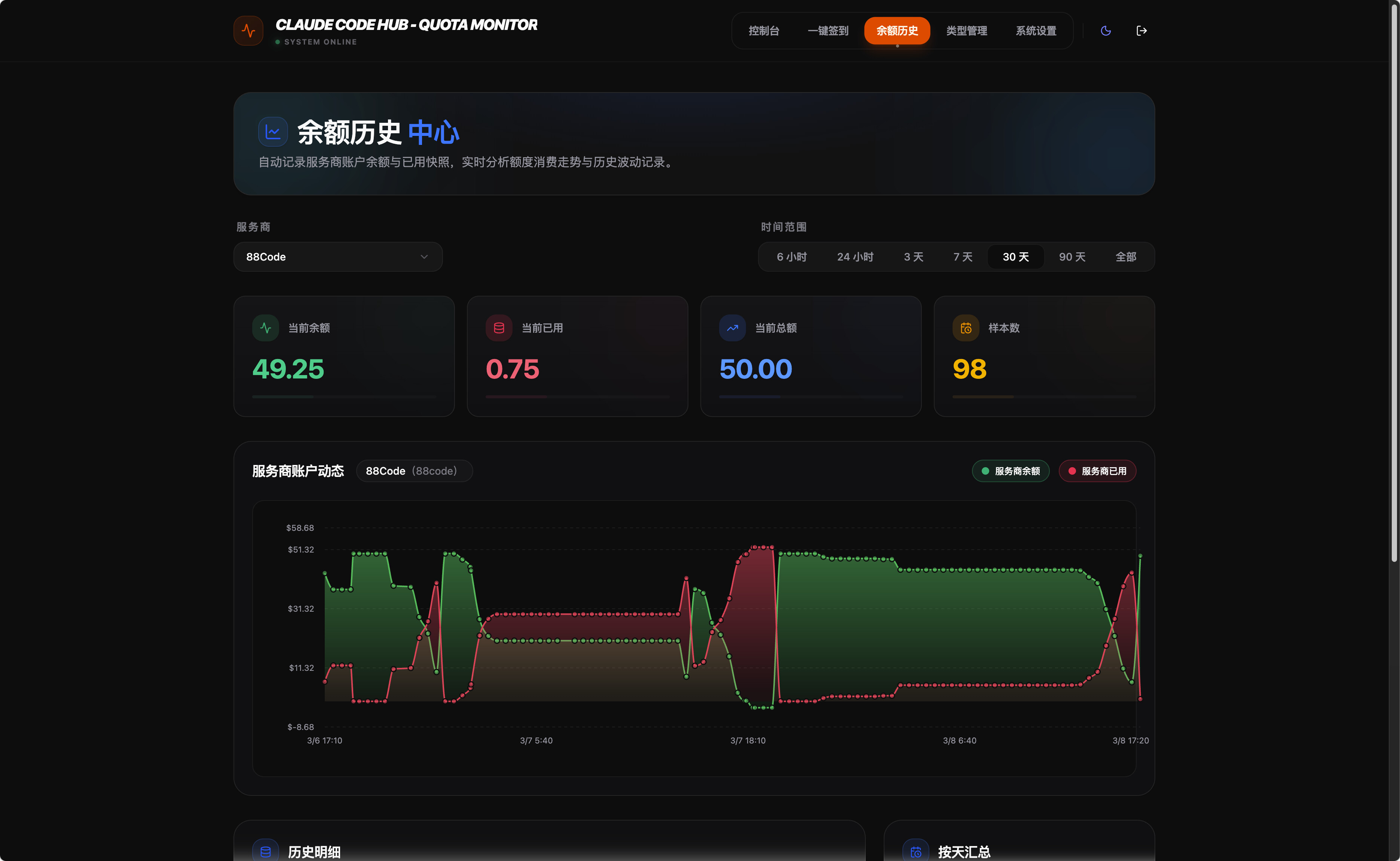Click the green pulse icon on 当前余额
The height and width of the screenshot is (861, 1400).
[x=266, y=328]
